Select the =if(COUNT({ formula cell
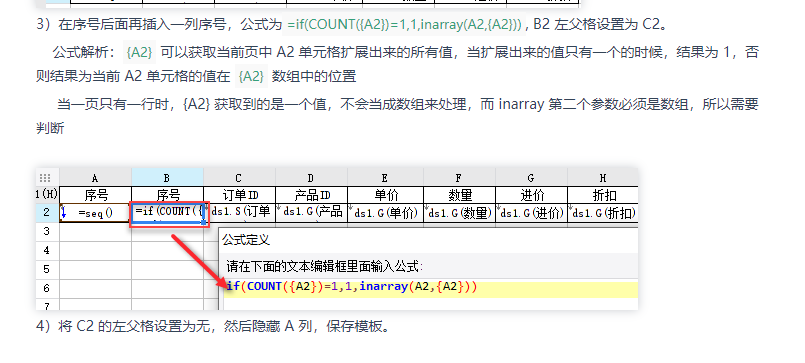 [168, 213]
